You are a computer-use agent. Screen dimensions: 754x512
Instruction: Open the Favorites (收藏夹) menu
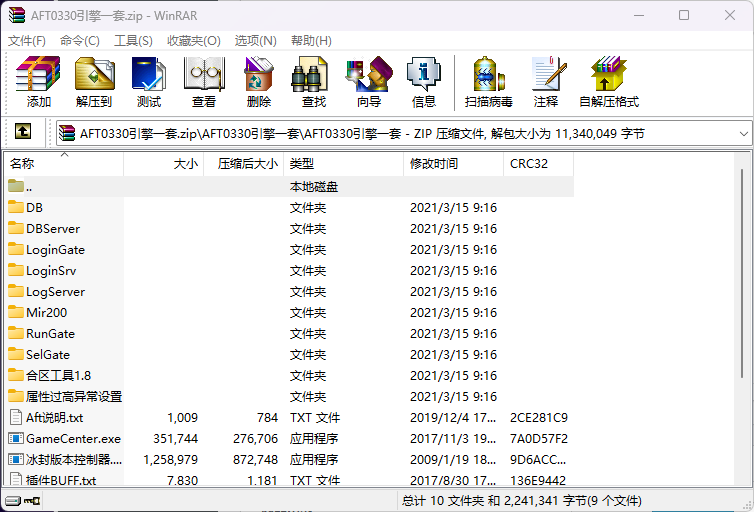193,41
